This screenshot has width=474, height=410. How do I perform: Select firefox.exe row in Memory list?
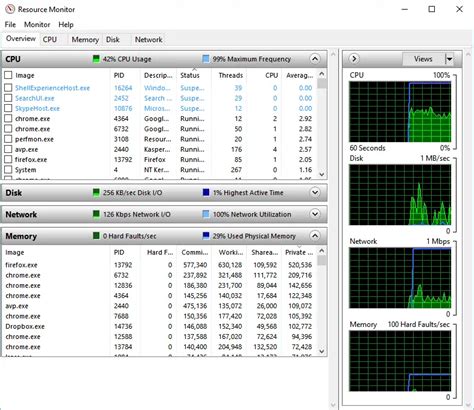[x=159, y=265]
